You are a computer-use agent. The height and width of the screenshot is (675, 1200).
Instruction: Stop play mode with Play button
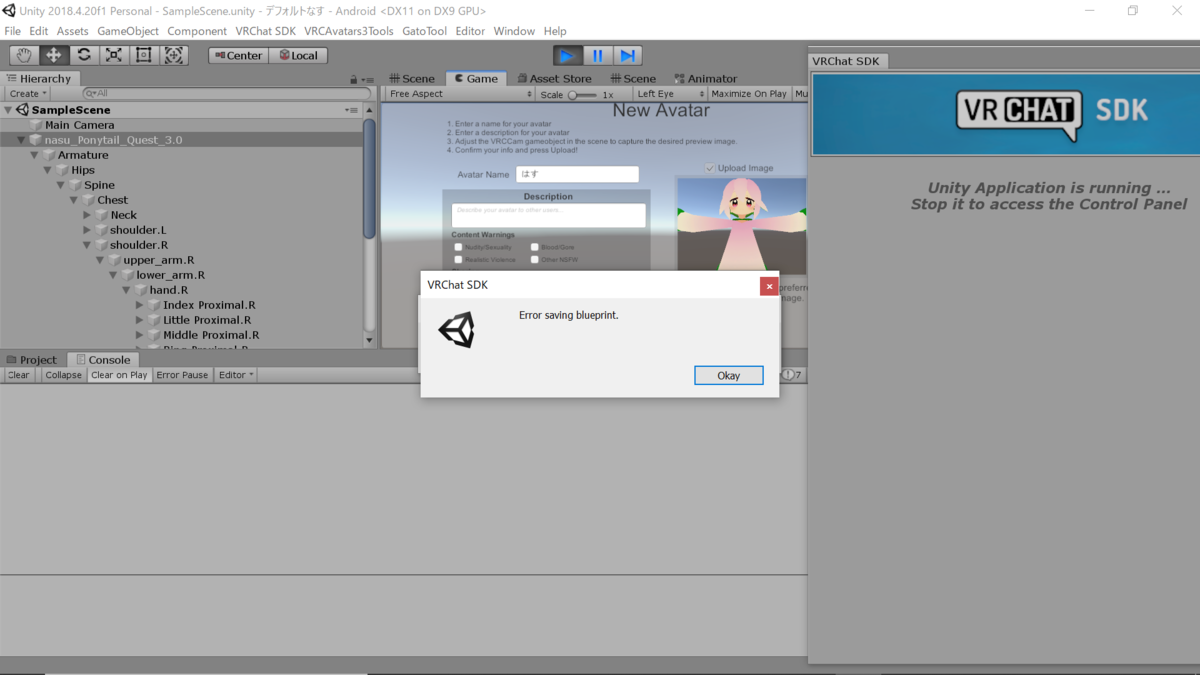pos(567,56)
